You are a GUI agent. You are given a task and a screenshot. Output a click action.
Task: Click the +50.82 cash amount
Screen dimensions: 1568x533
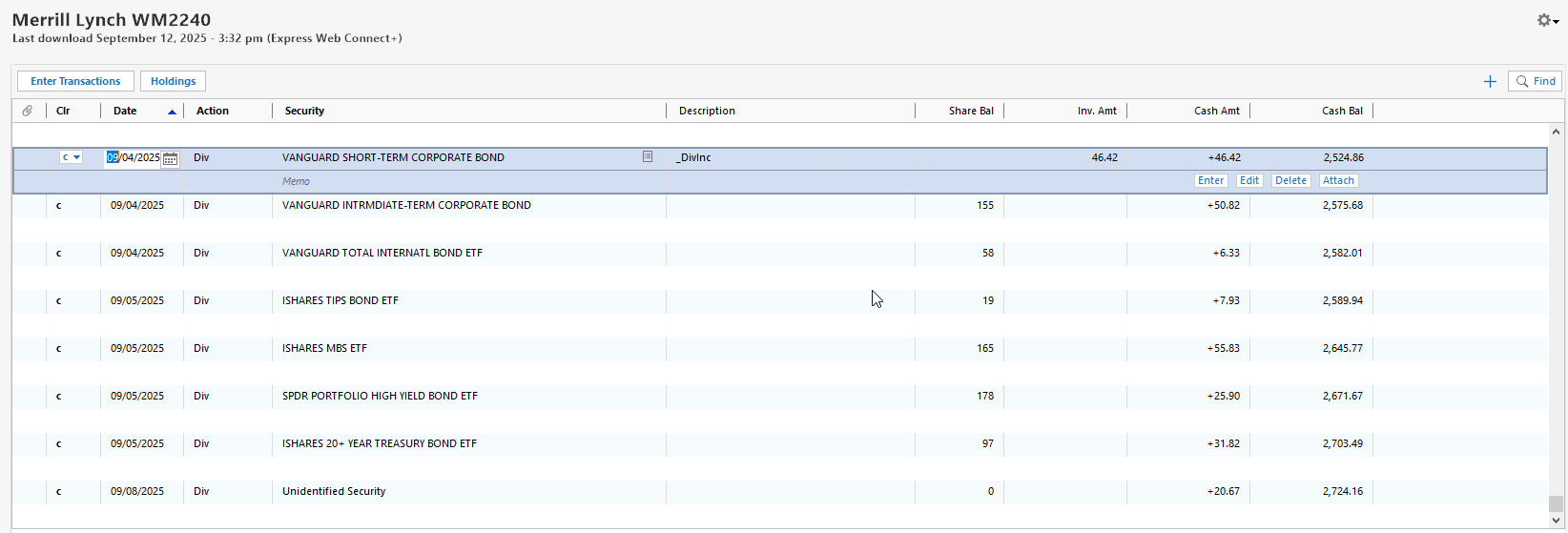click(1223, 205)
